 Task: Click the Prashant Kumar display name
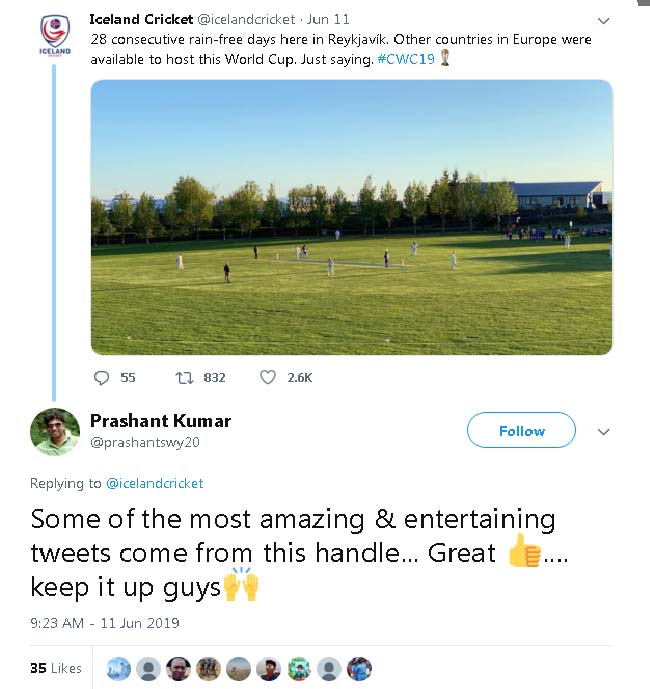click(160, 421)
